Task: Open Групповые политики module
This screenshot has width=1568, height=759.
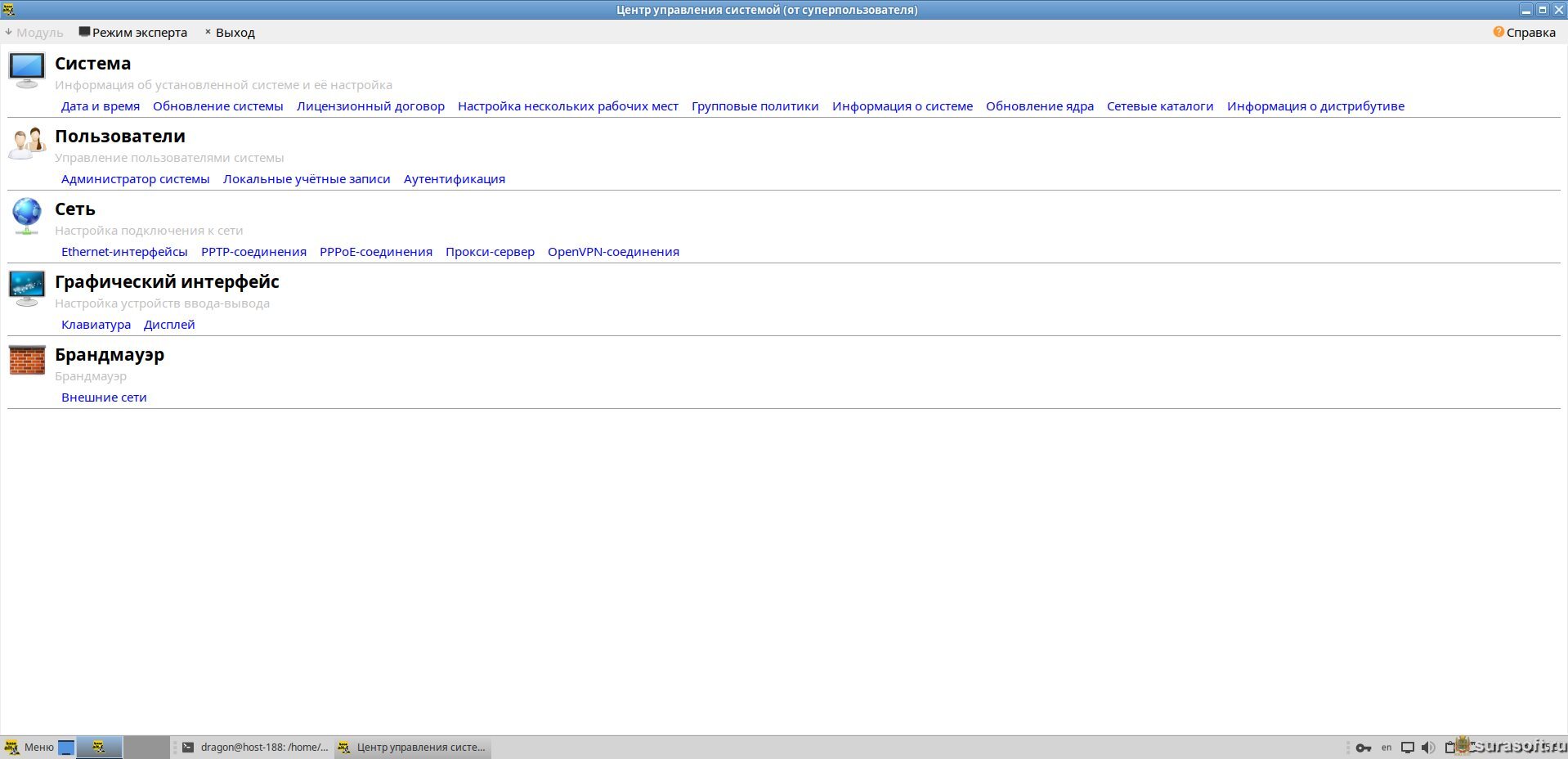Action: tap(755, 106)
